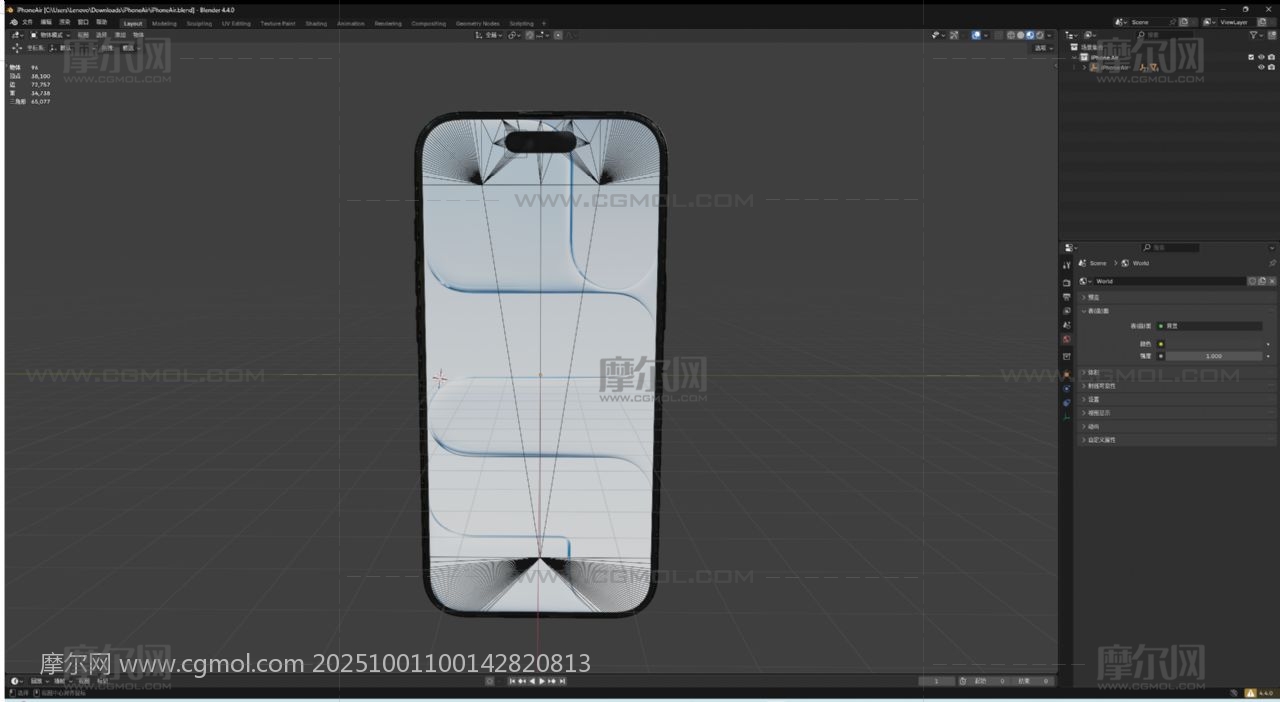Open the Tool properties tab icon
This screenshot has width=1280, height=702.
pos(1066,265)
